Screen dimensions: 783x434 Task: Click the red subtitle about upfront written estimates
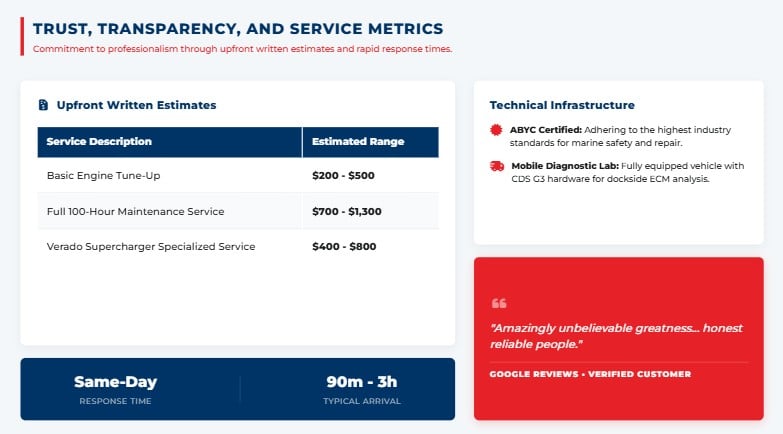click(x=242, y=49)
